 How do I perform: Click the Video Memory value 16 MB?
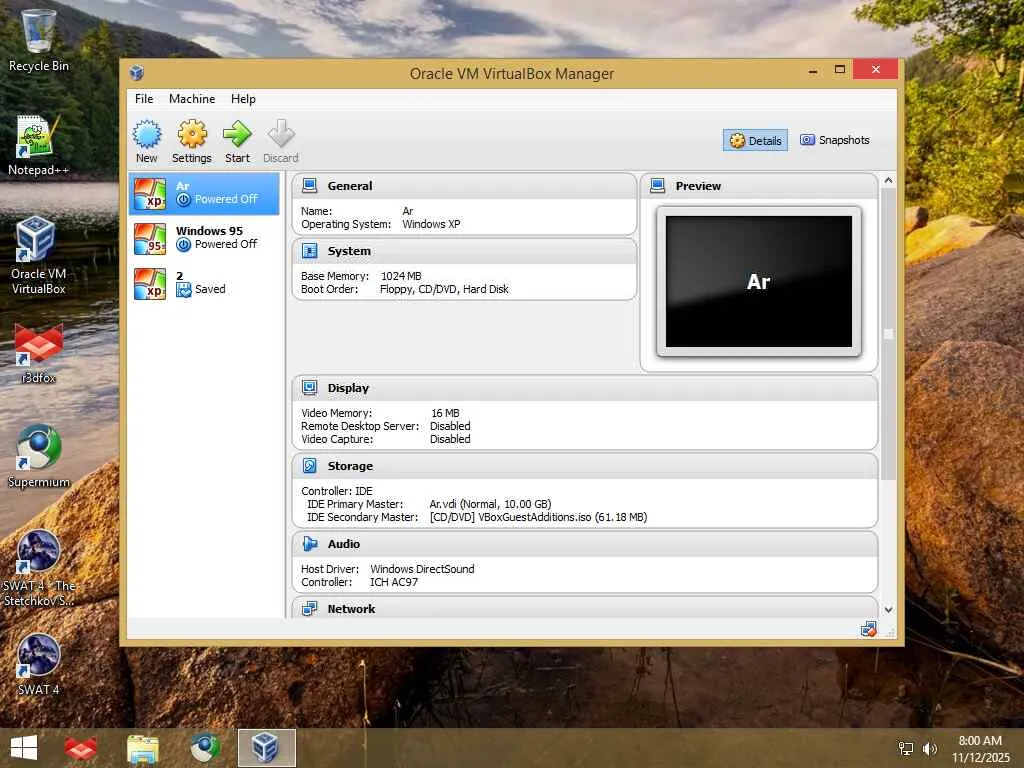(445, 413)
